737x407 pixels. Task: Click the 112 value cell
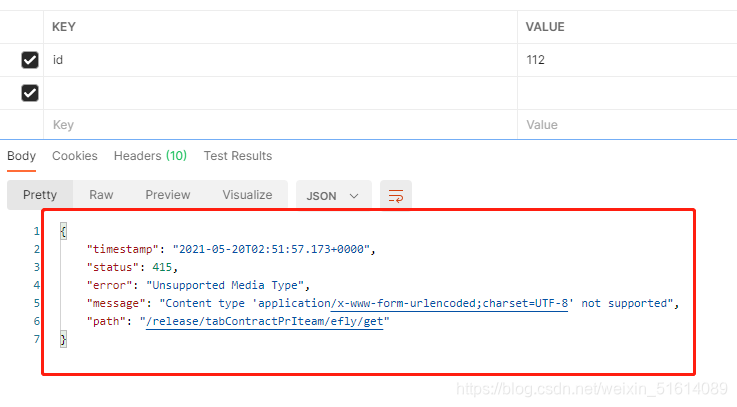[x=627, y=60]
